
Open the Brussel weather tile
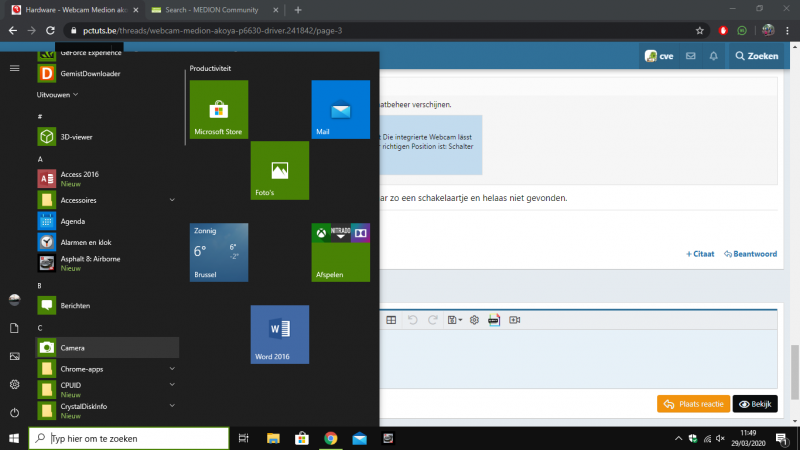[x=219, y=253]
